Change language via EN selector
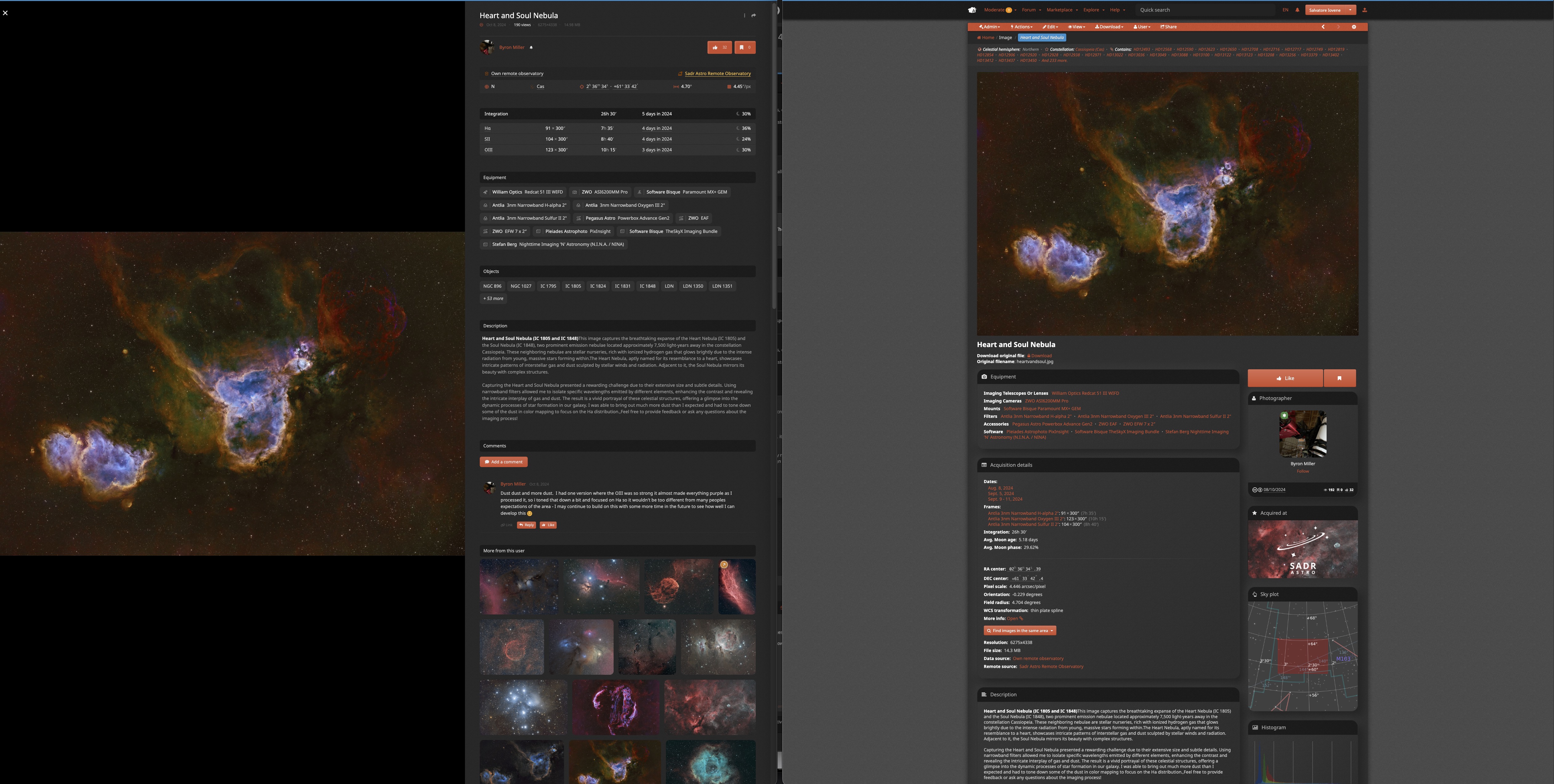This screenshot has width=1554, height=784. tap(1286, 10)
